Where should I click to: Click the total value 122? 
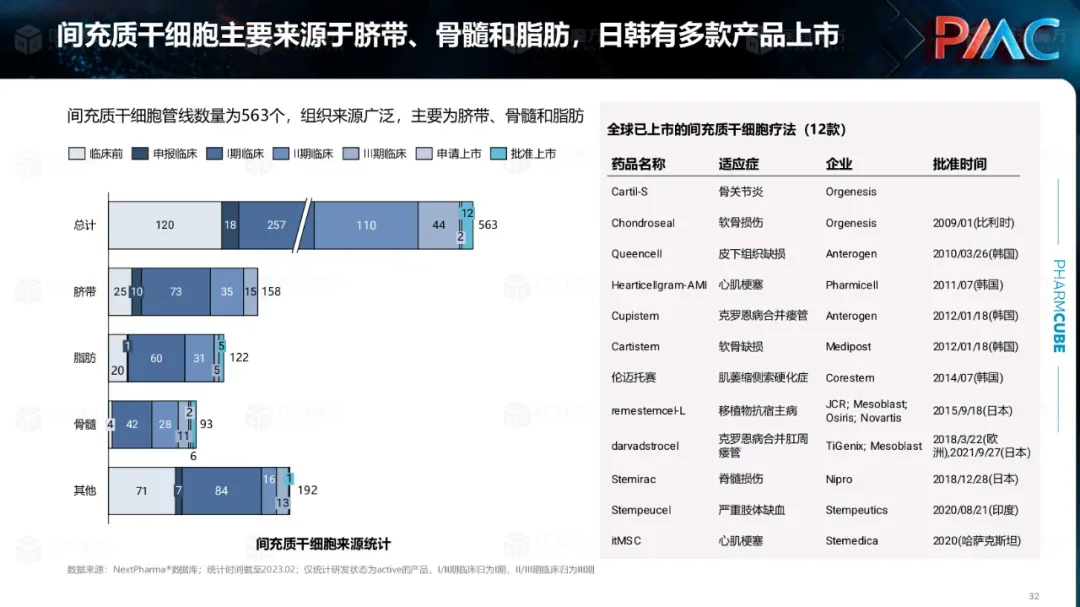coord(239,358)
